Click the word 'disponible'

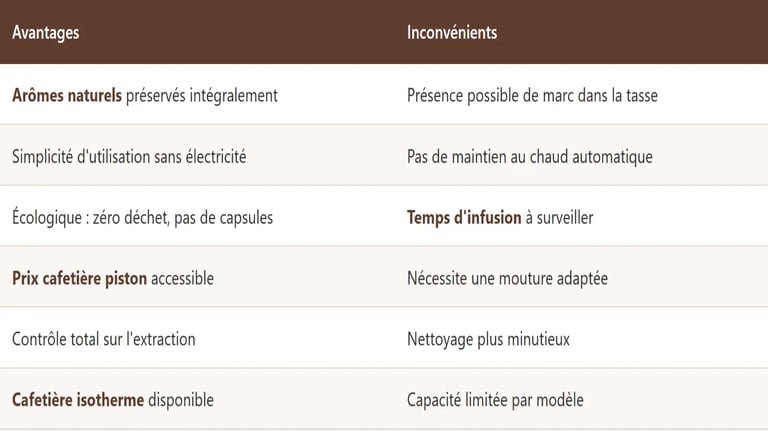click(181, 400)
